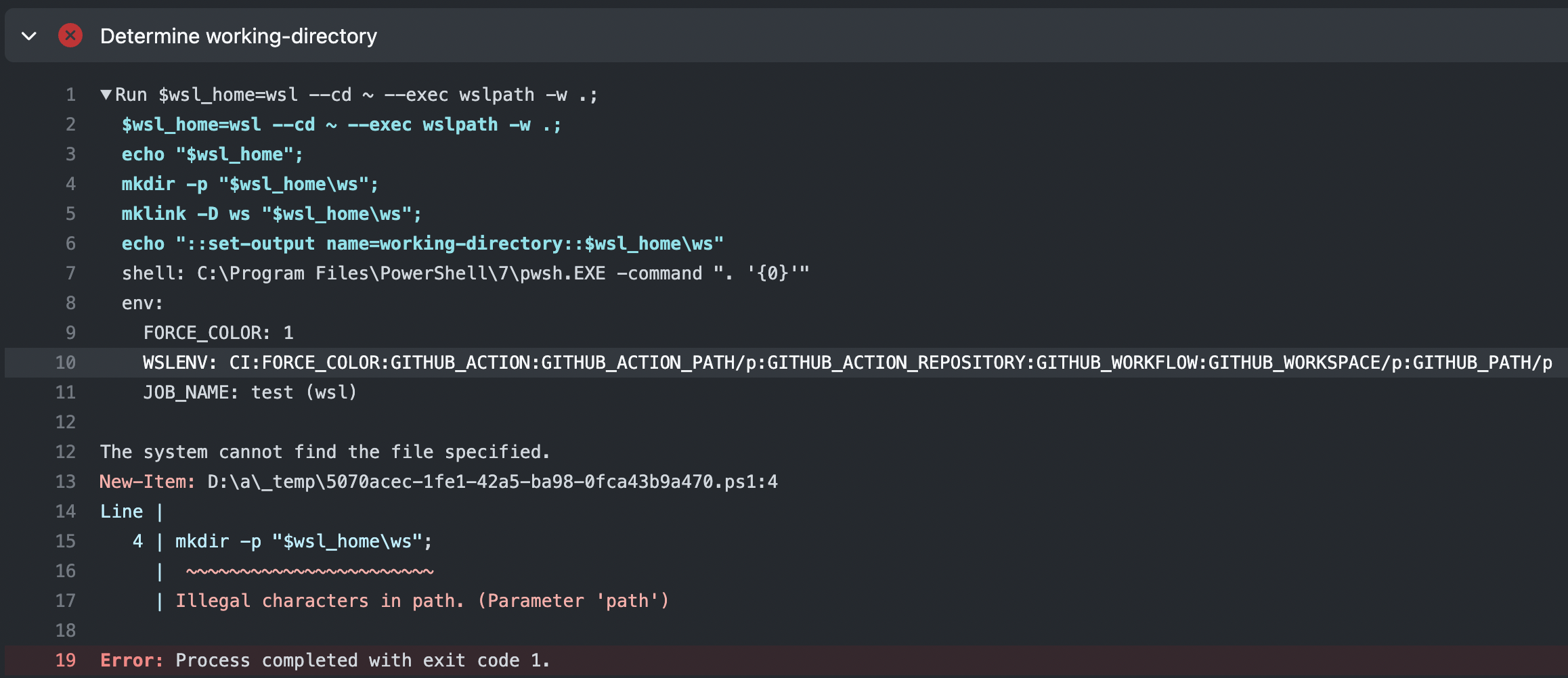The image size is (1568, 678).
Task: Select log line number 11
Action: [x=65, y=392]
